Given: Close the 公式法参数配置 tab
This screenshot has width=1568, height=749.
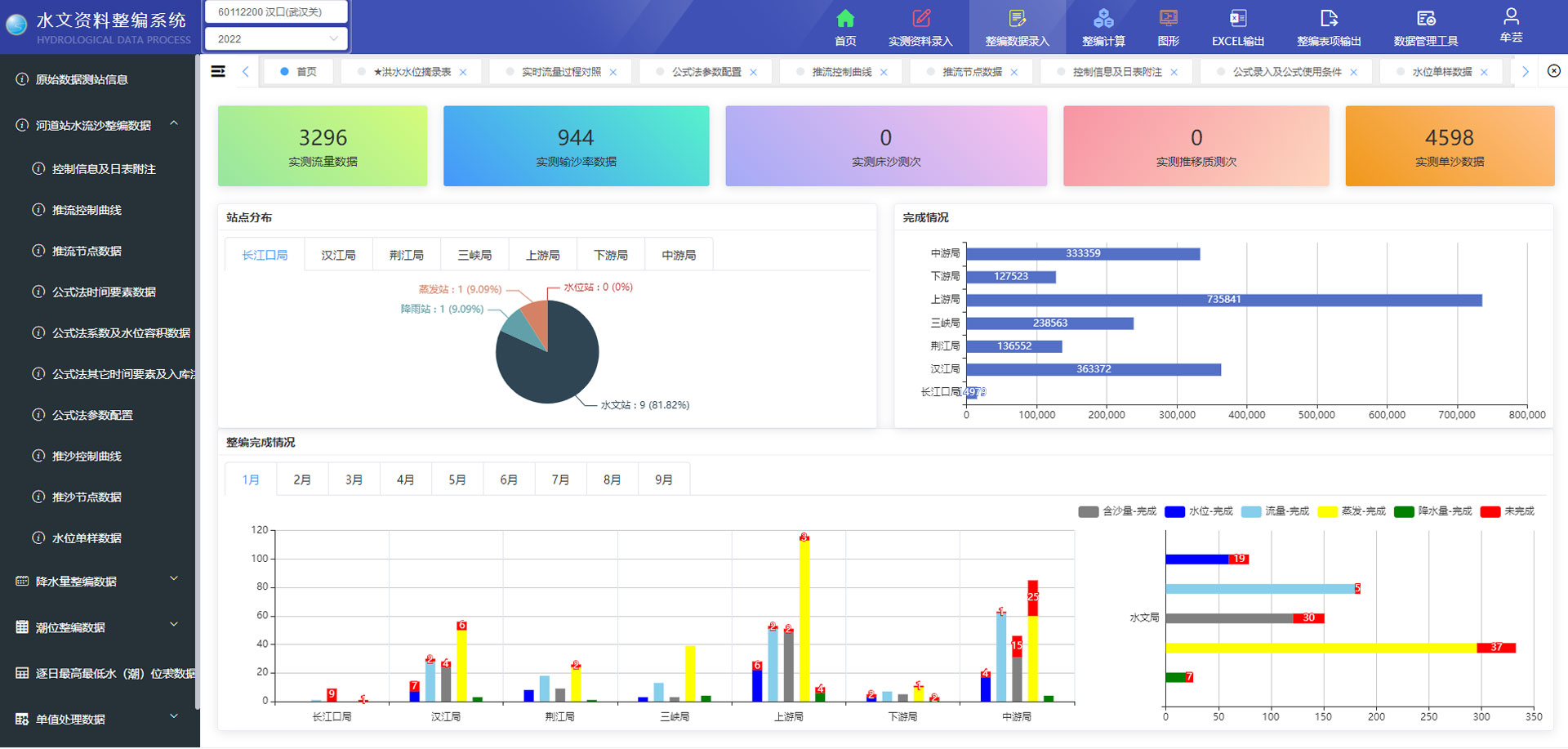Looking at the screenshot, I should click(x=754, y=72).
